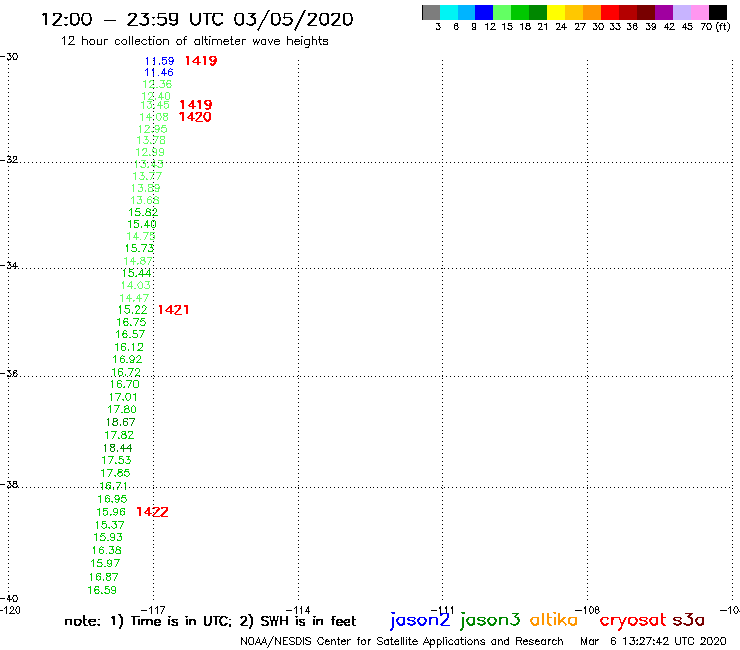Select the wave height reading 12.95
This screenshot has height=650, width=740.
click(152, 129)
